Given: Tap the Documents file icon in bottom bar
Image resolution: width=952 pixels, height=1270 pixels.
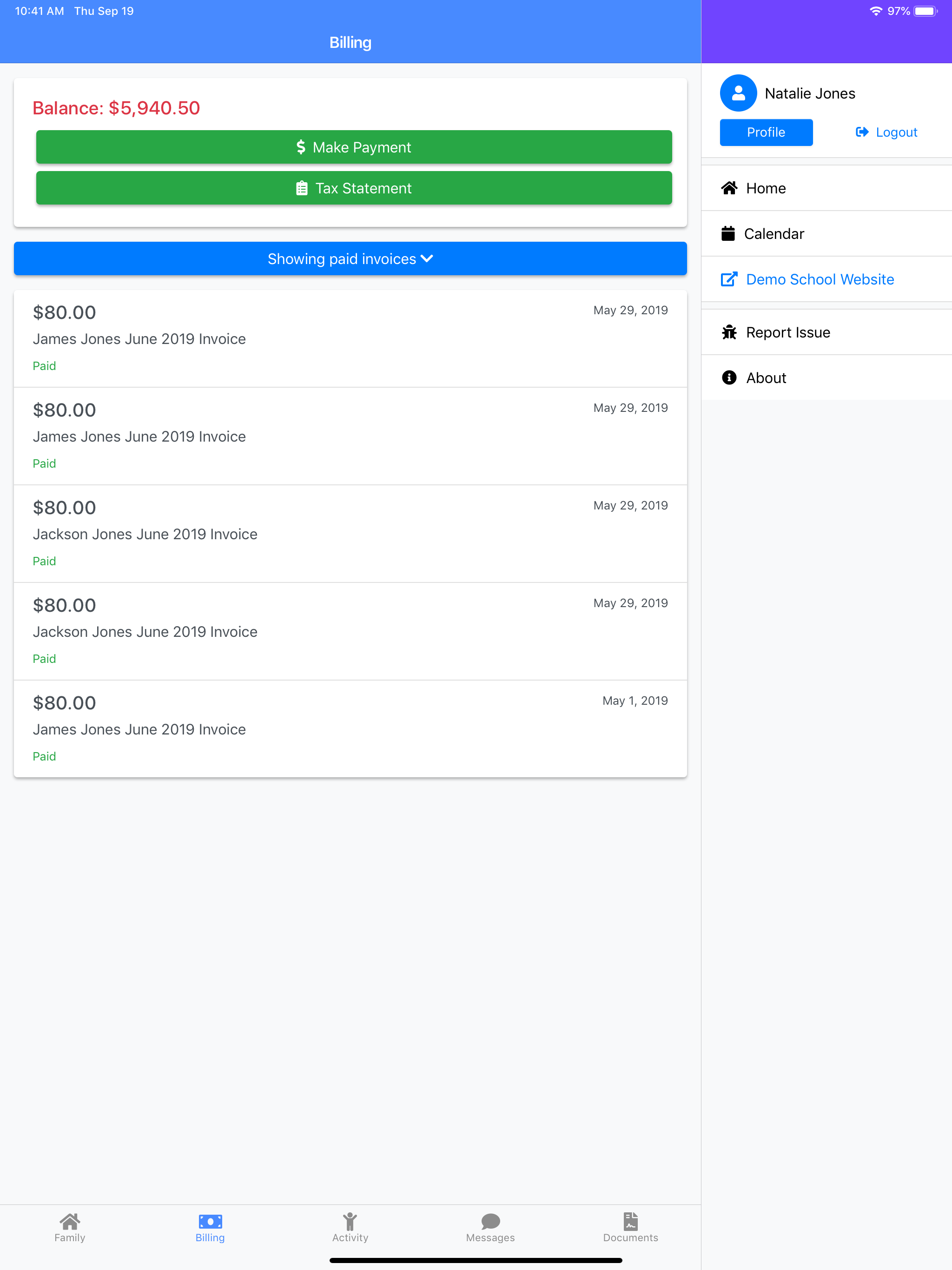Looking at the screenshot, I should (x=630, y=1221).
